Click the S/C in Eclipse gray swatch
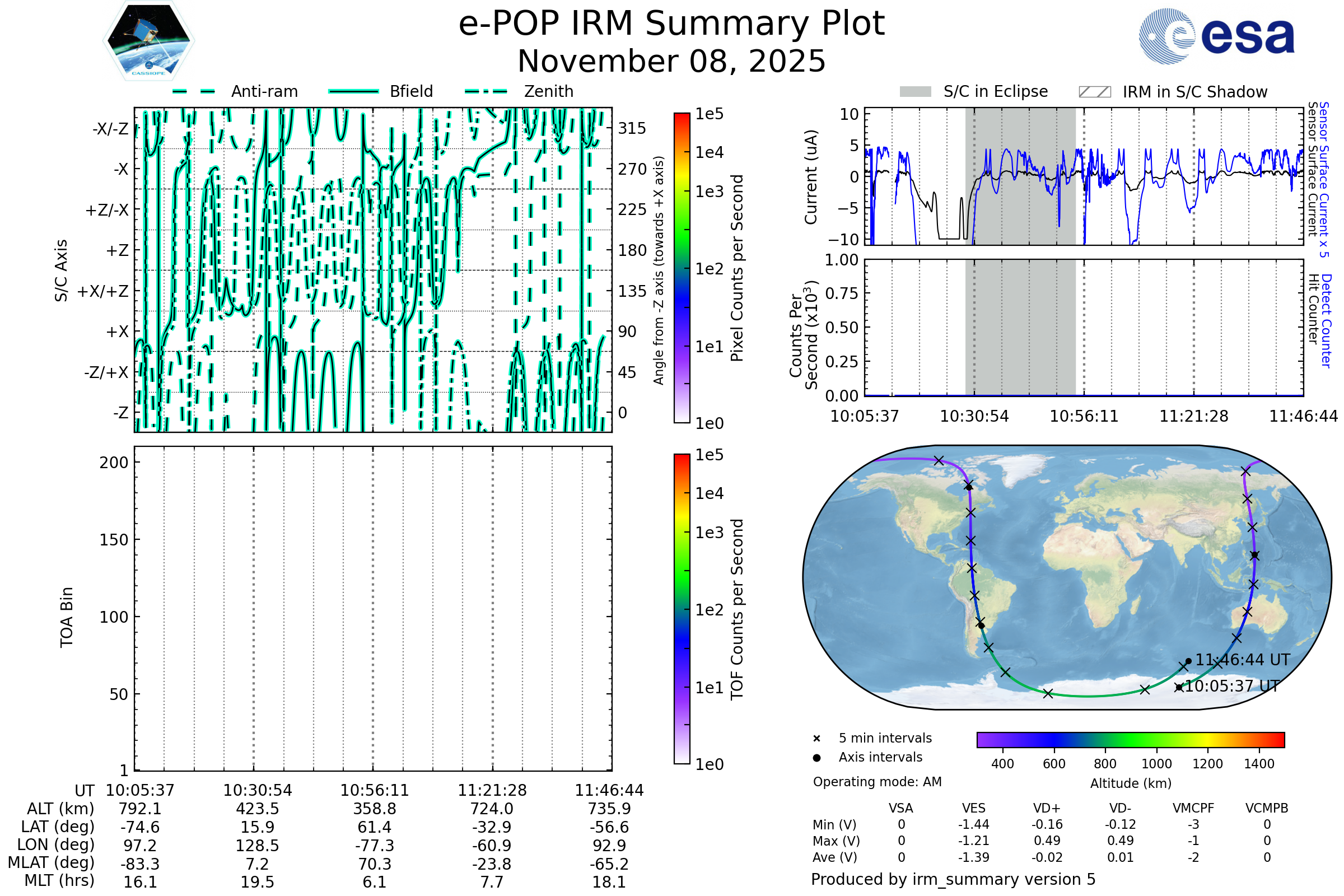The width and height of the screenshot is (1344, 896). 915,92
